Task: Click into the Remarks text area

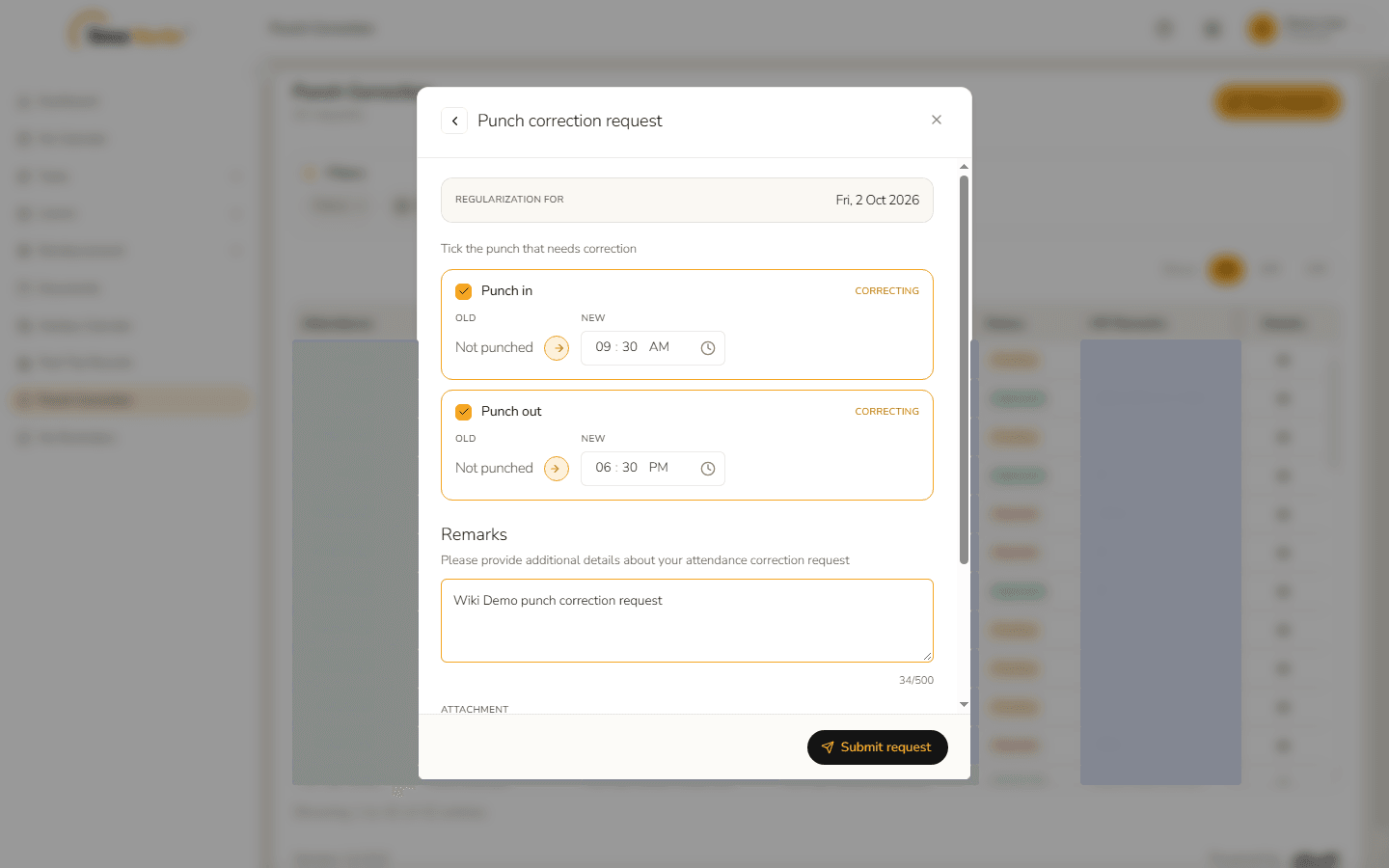Action: (687, 620)
